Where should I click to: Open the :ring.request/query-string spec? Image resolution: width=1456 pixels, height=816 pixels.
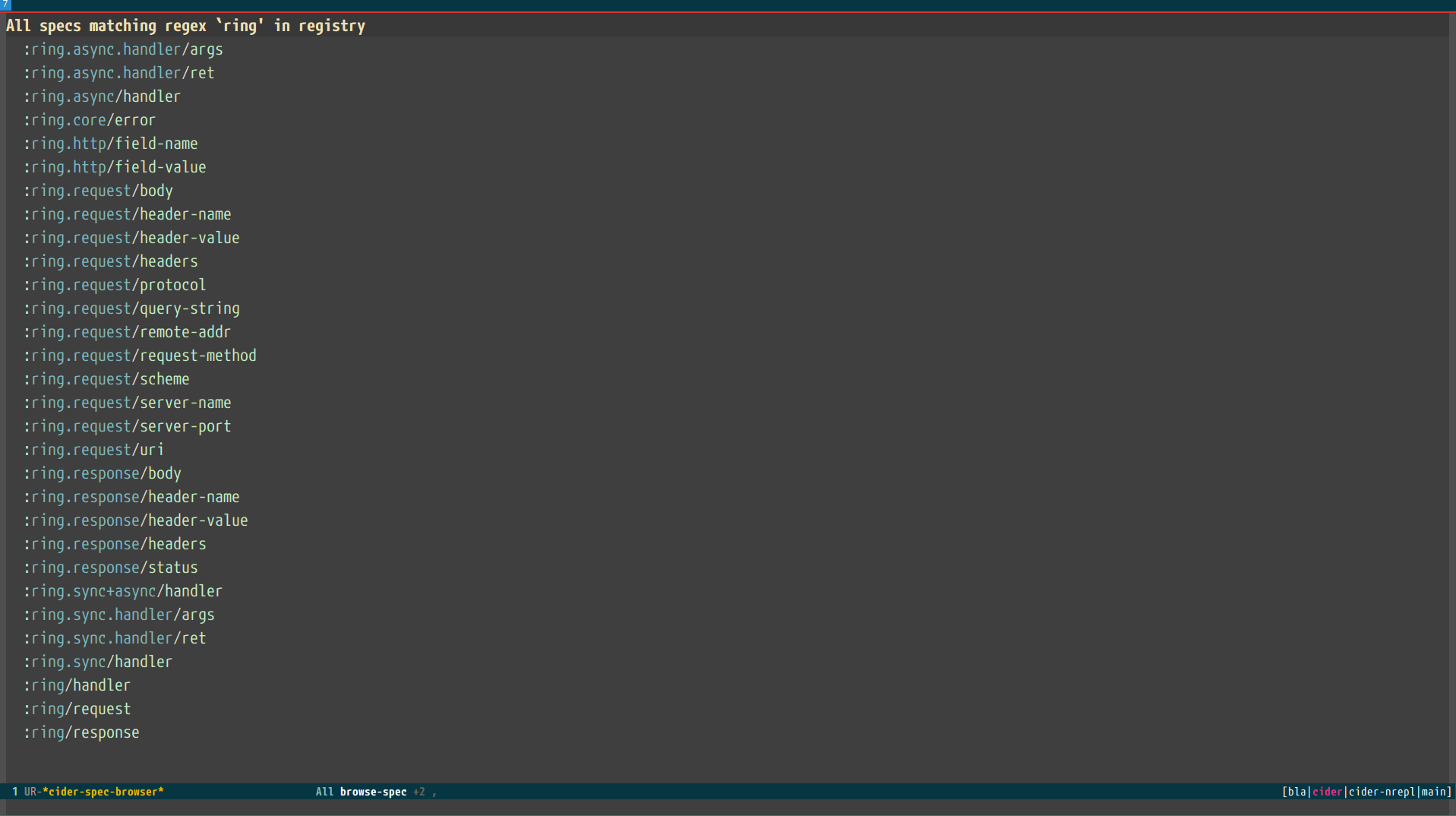coord(131,308)
